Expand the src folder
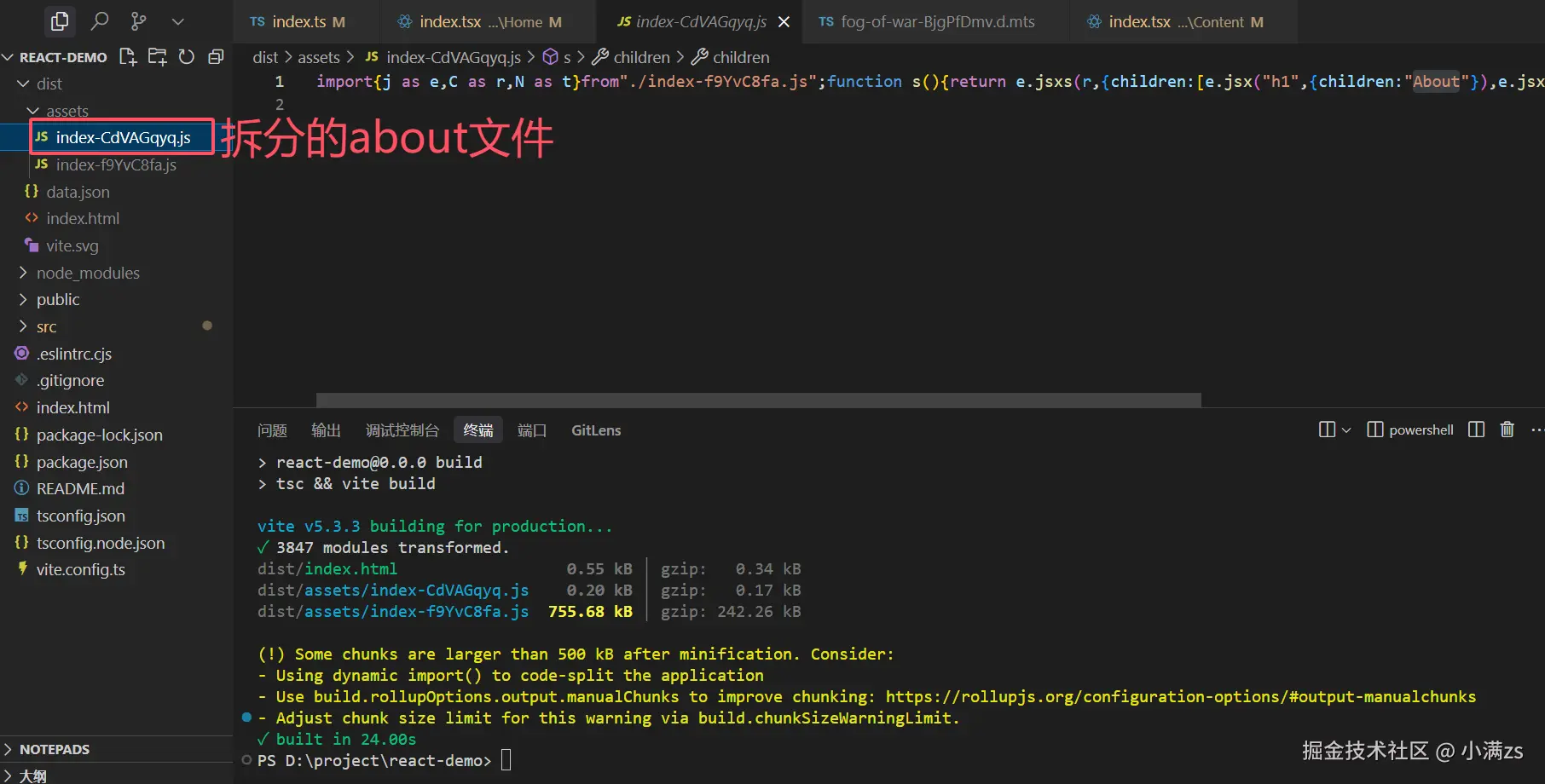 [46, 327]
